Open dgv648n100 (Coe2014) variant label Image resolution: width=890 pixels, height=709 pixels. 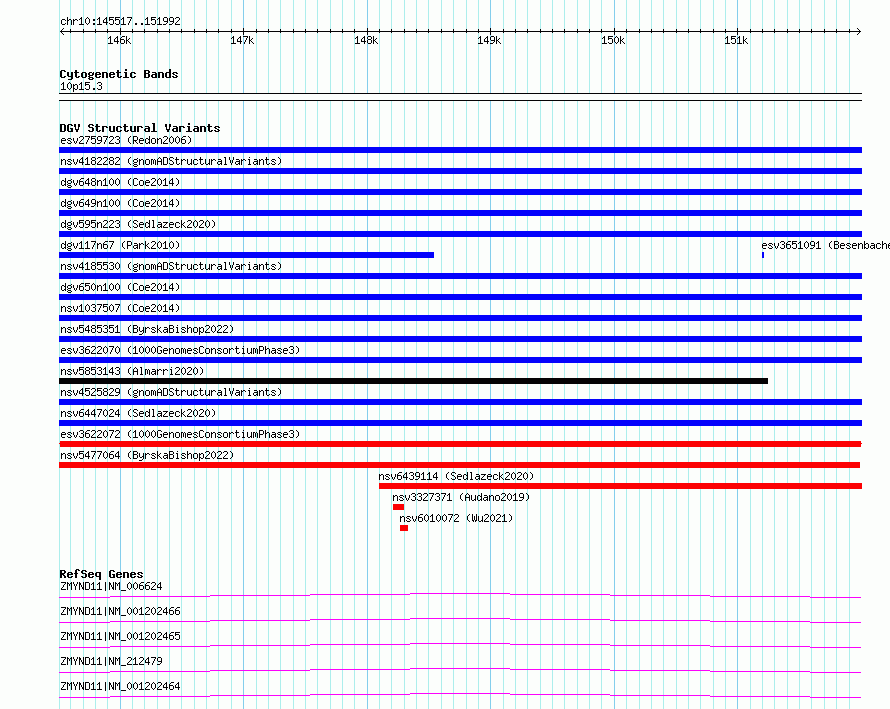pyautogui.click(x=120, y=182)
